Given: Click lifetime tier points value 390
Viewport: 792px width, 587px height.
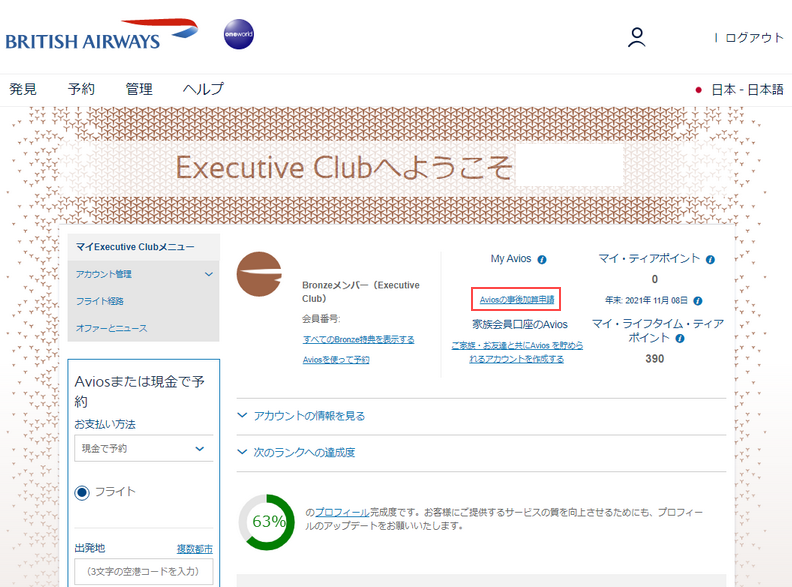Looking at the screenshot, I should (x=655, y=359).
